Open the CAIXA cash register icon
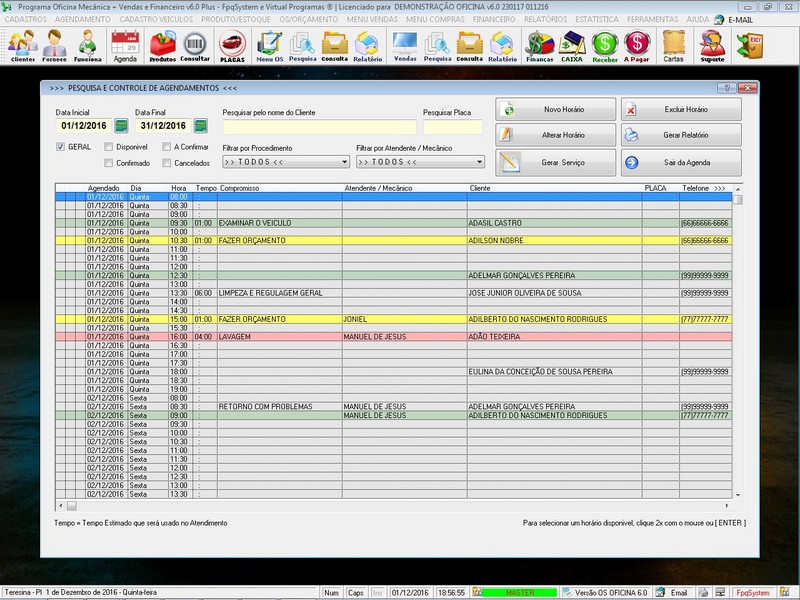The image size is (800, 600). pos(572,45)
